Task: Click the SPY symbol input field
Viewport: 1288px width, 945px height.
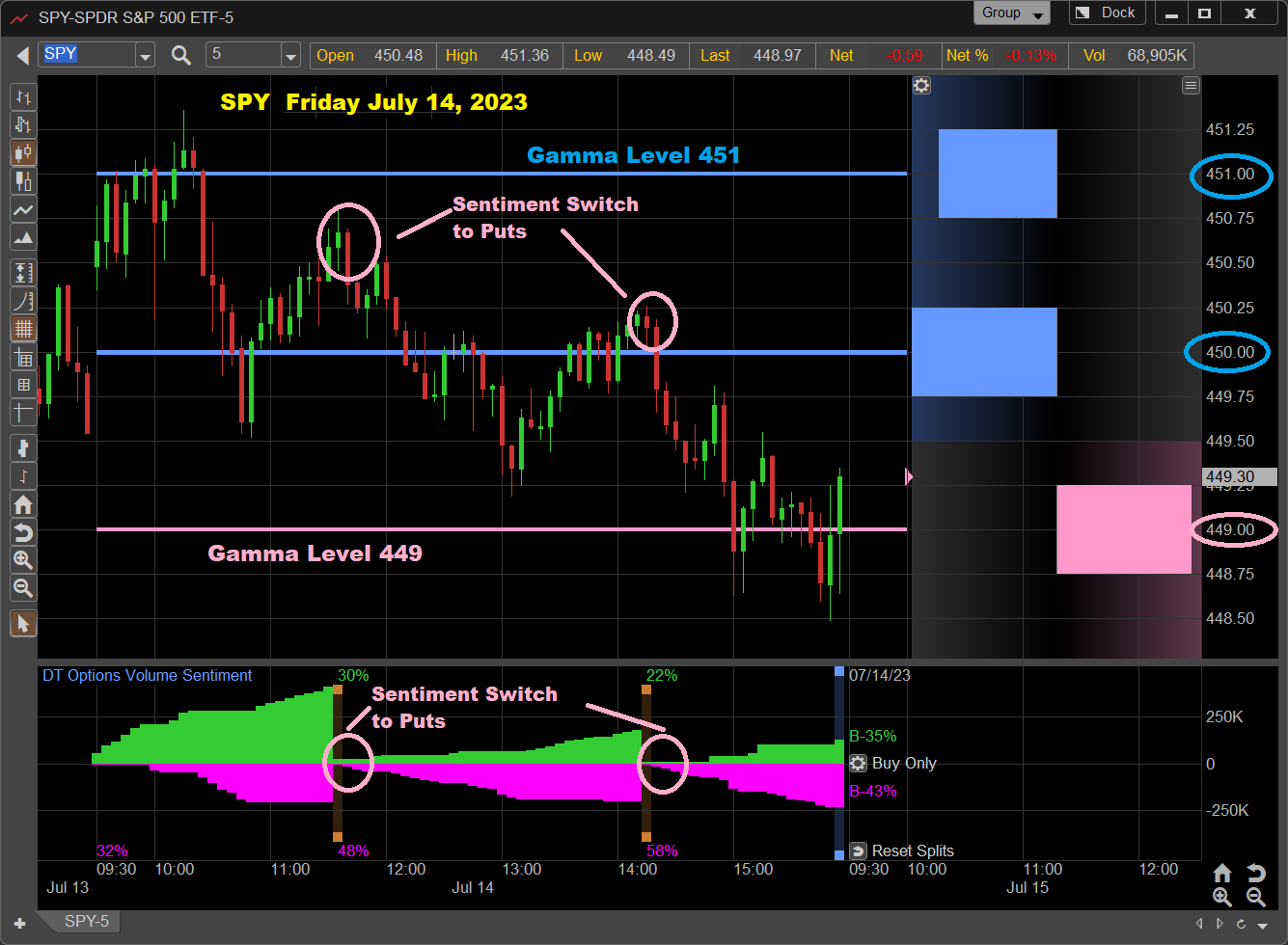Action: 88,55
